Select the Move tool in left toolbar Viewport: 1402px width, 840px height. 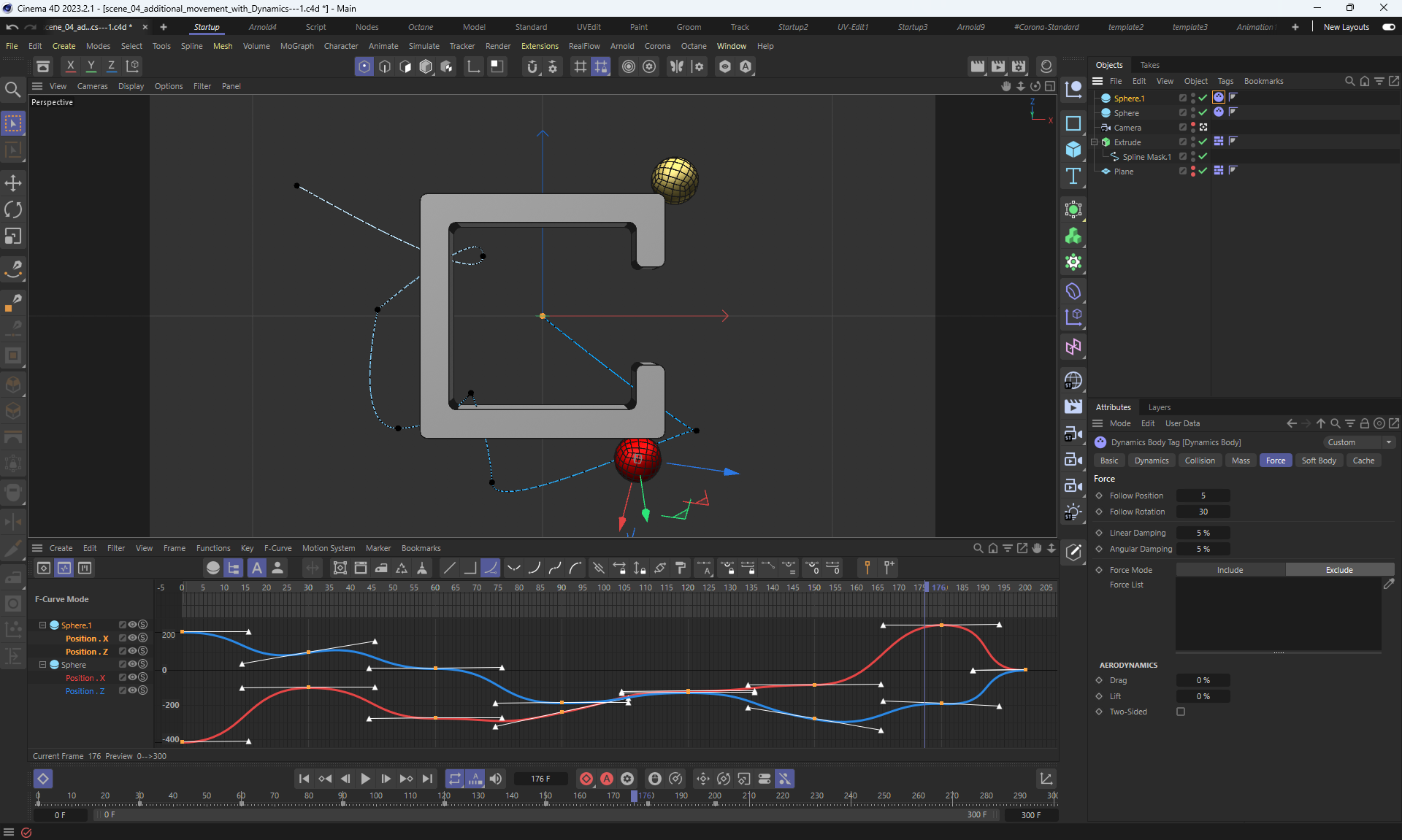point(13,182)
